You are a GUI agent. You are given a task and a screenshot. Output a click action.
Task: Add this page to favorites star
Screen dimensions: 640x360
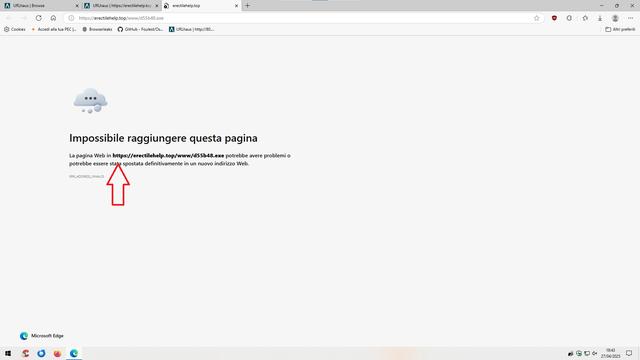536,18
